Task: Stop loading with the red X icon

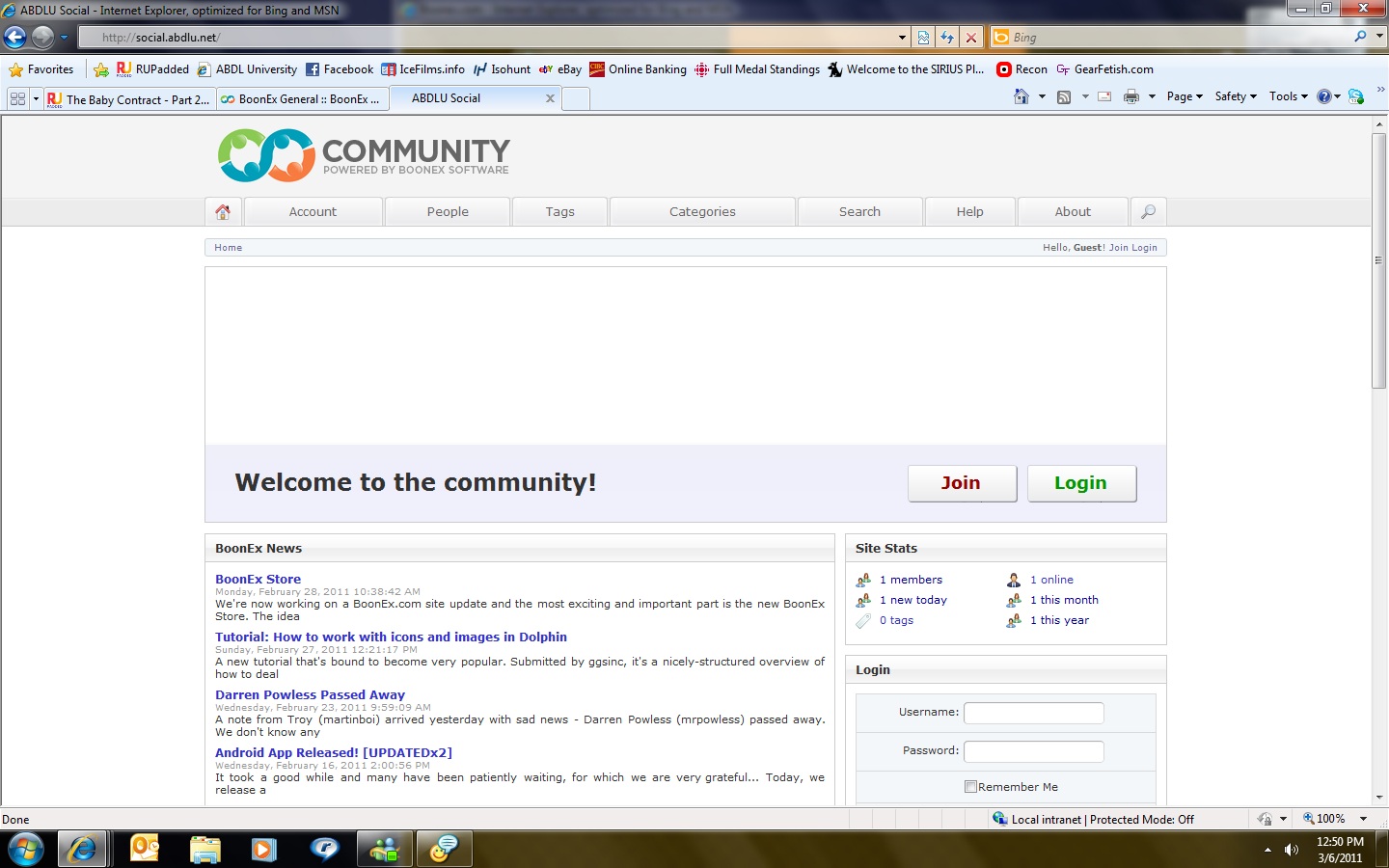Action: [x=971, y=38]
